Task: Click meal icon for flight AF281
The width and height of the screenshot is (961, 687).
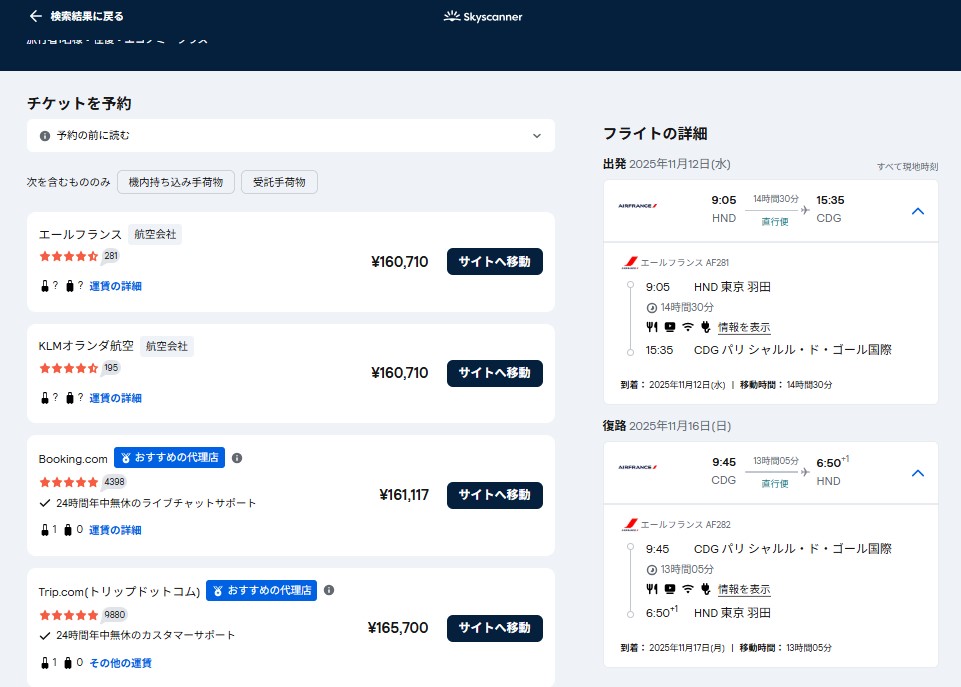Action: [x=651, y=327]
